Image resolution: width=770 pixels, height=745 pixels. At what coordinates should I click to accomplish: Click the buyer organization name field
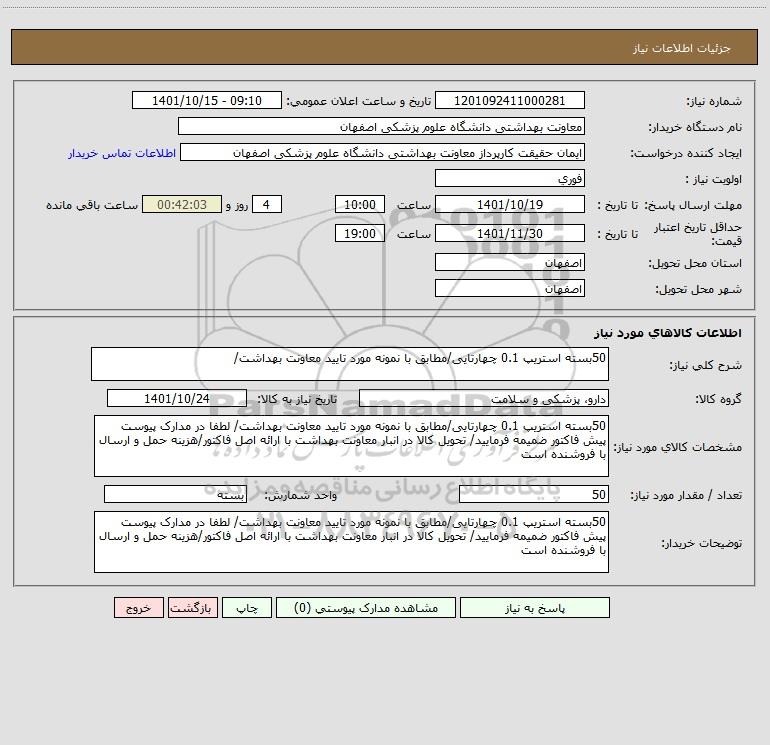pos(381,126)
